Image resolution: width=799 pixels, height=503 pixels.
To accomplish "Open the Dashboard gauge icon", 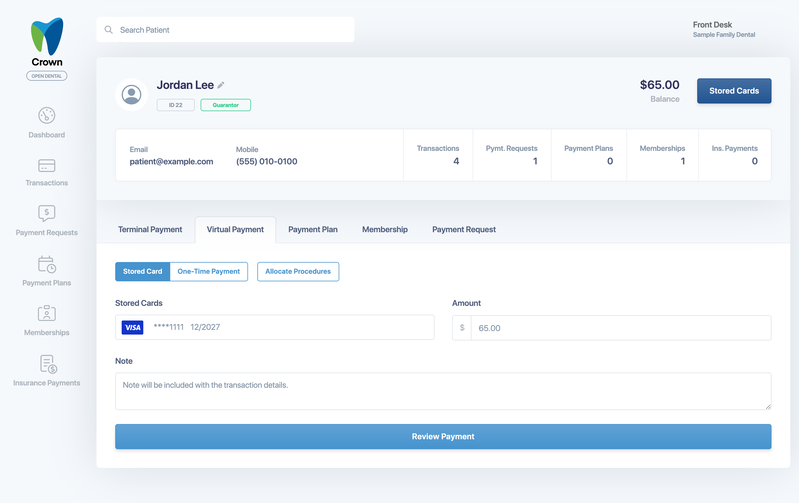I will click(x=46, y=115).
